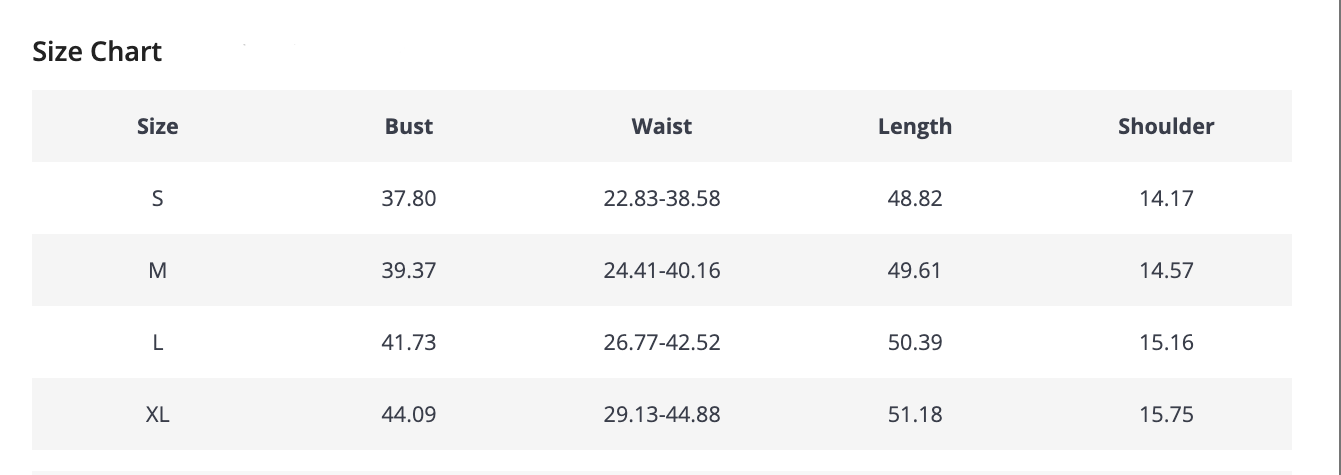Click shoulder value 14.17
This screenshot has width=1341, height=475.
point(1166,198)
